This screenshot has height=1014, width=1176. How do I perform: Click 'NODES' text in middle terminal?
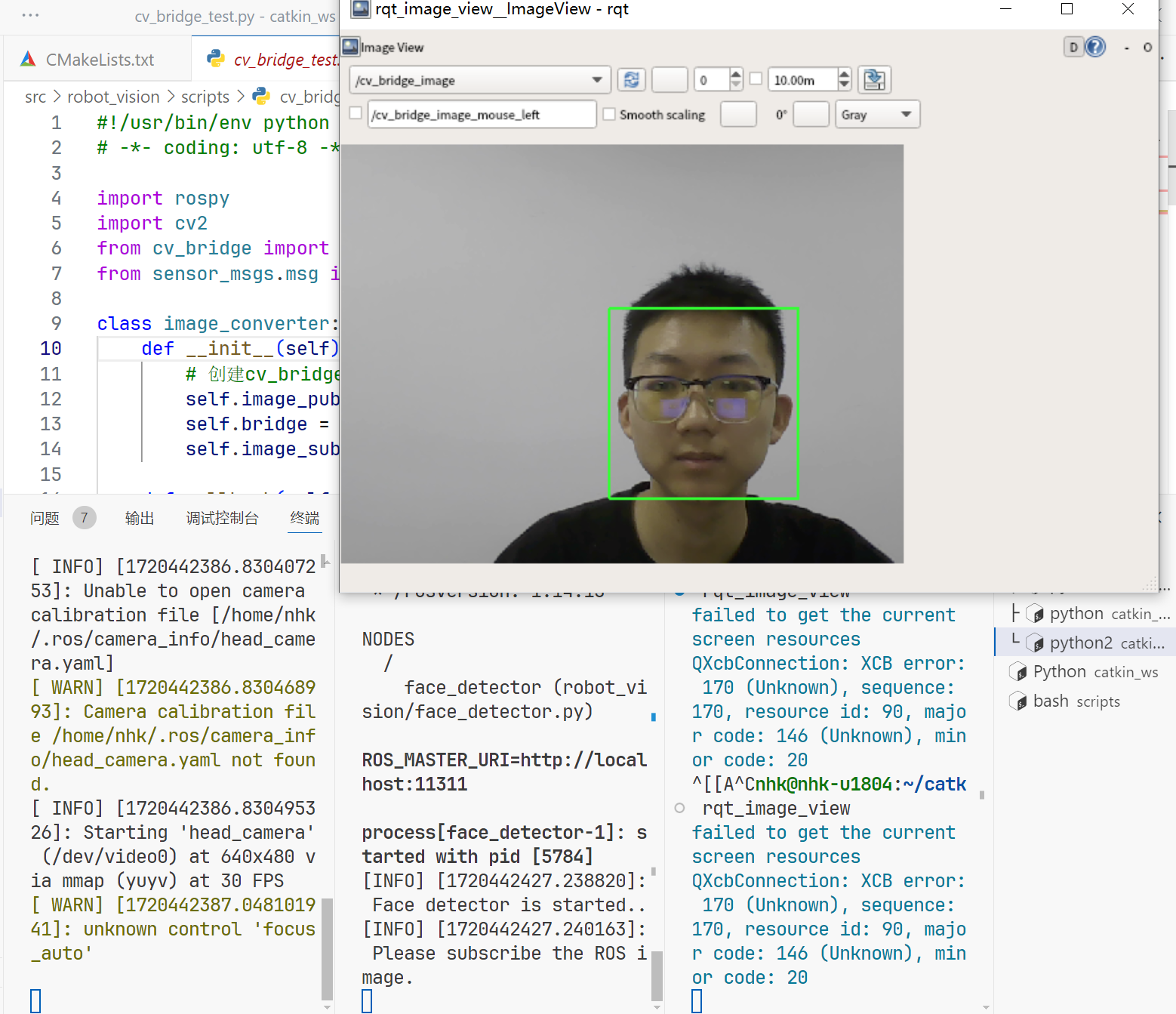click(388, 639)
